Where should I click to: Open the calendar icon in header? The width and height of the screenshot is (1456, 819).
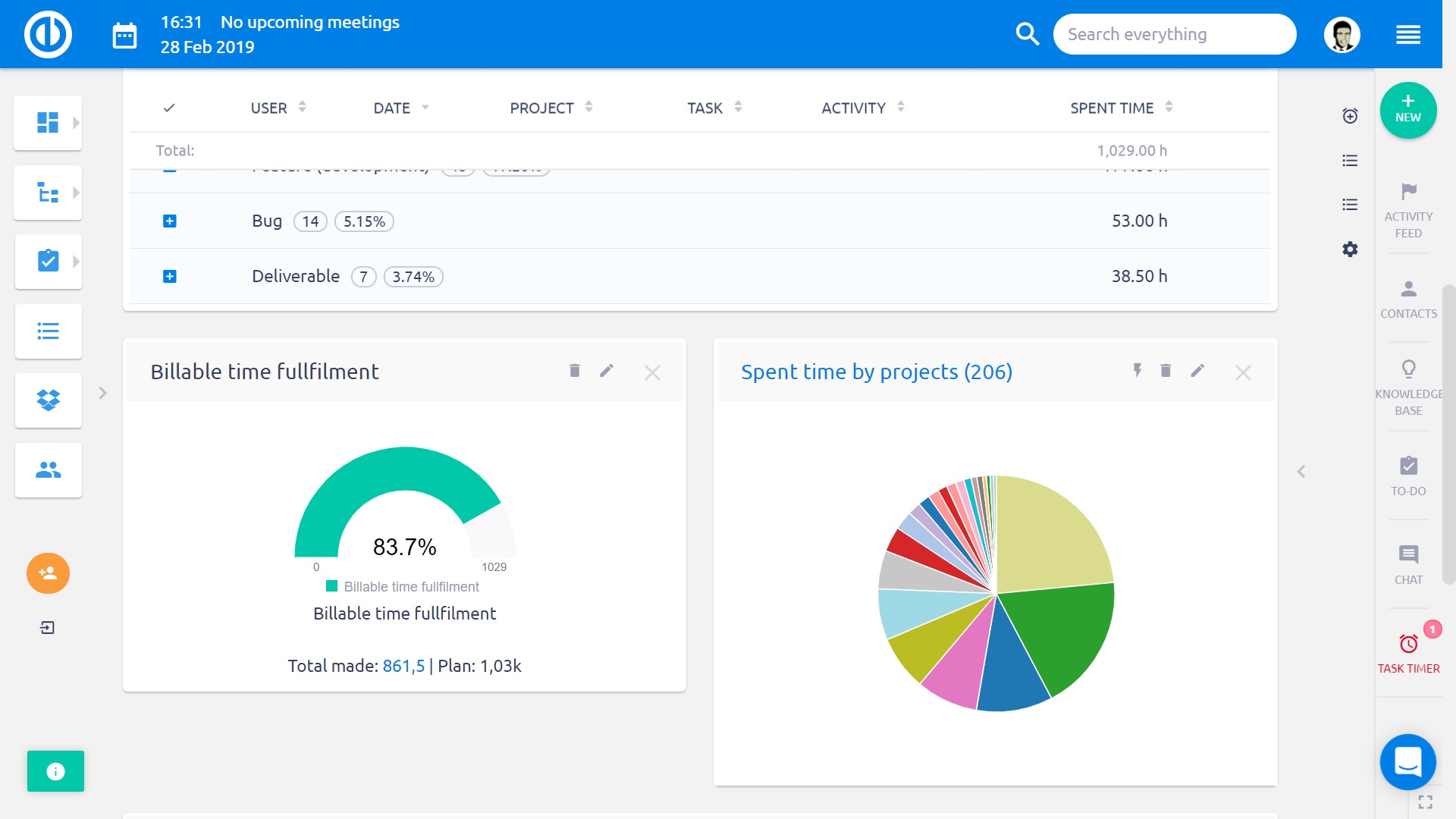(124, 35)
